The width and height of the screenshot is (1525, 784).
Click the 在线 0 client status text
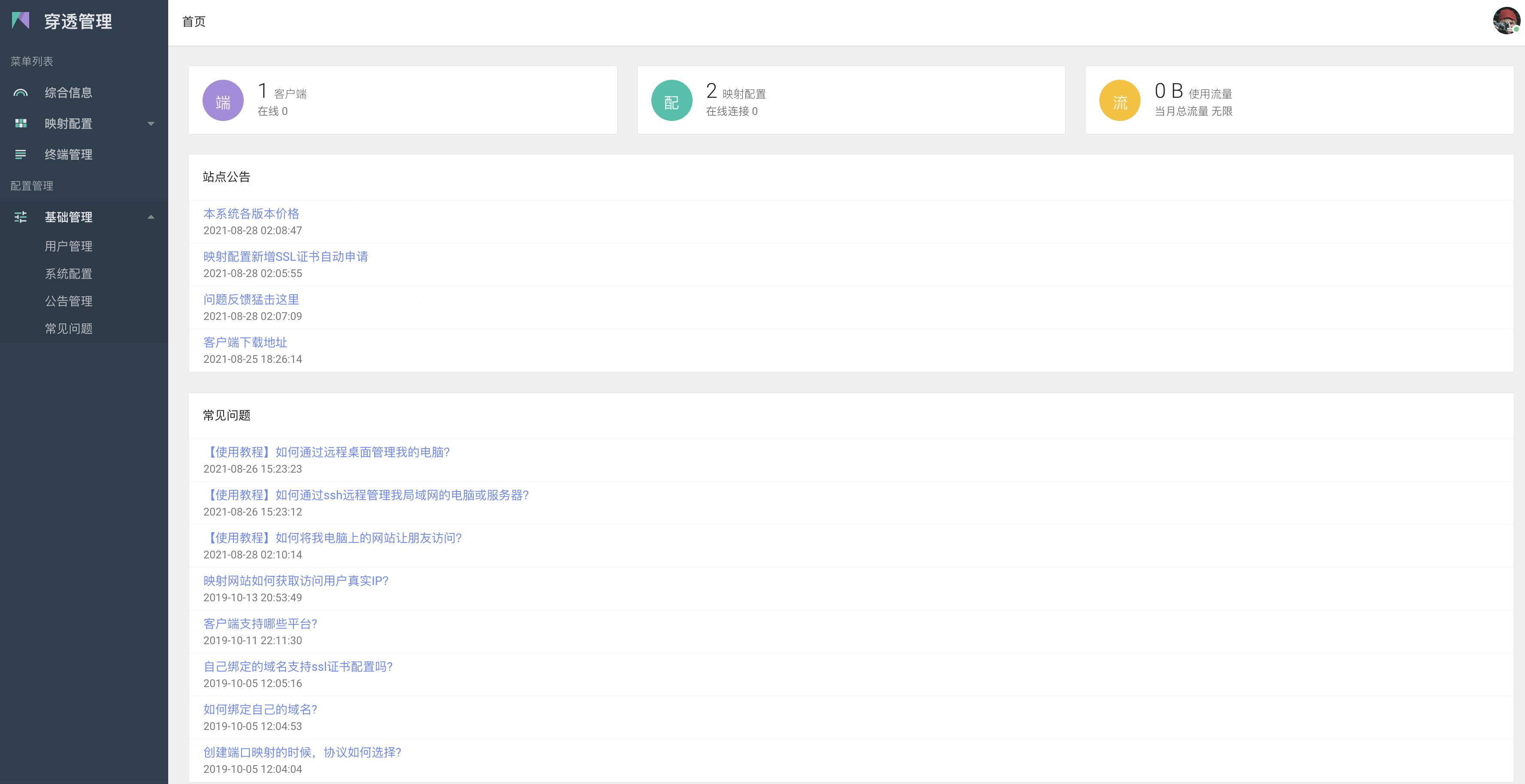tap(272, 111)
